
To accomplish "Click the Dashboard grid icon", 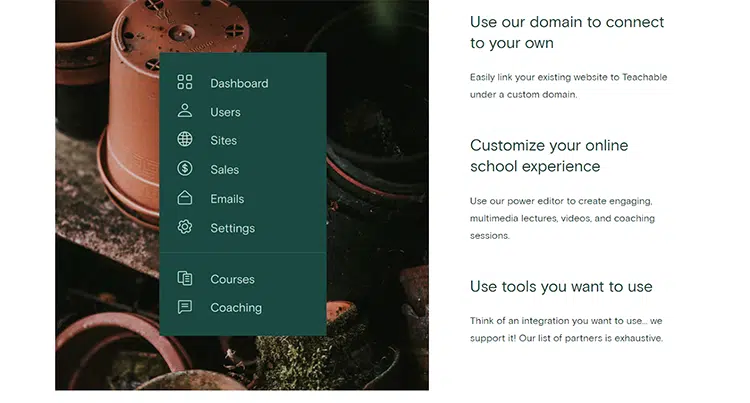I will click(x=185, y=83).
